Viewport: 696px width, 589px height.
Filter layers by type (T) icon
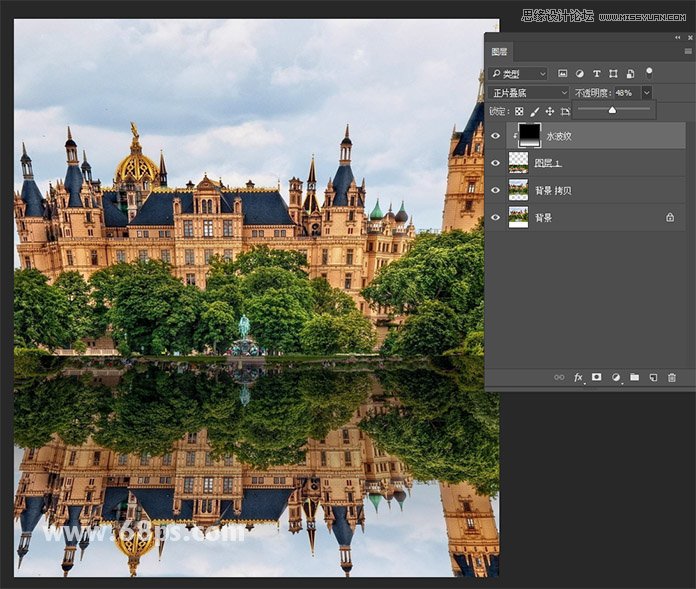[x=597, y=74]
